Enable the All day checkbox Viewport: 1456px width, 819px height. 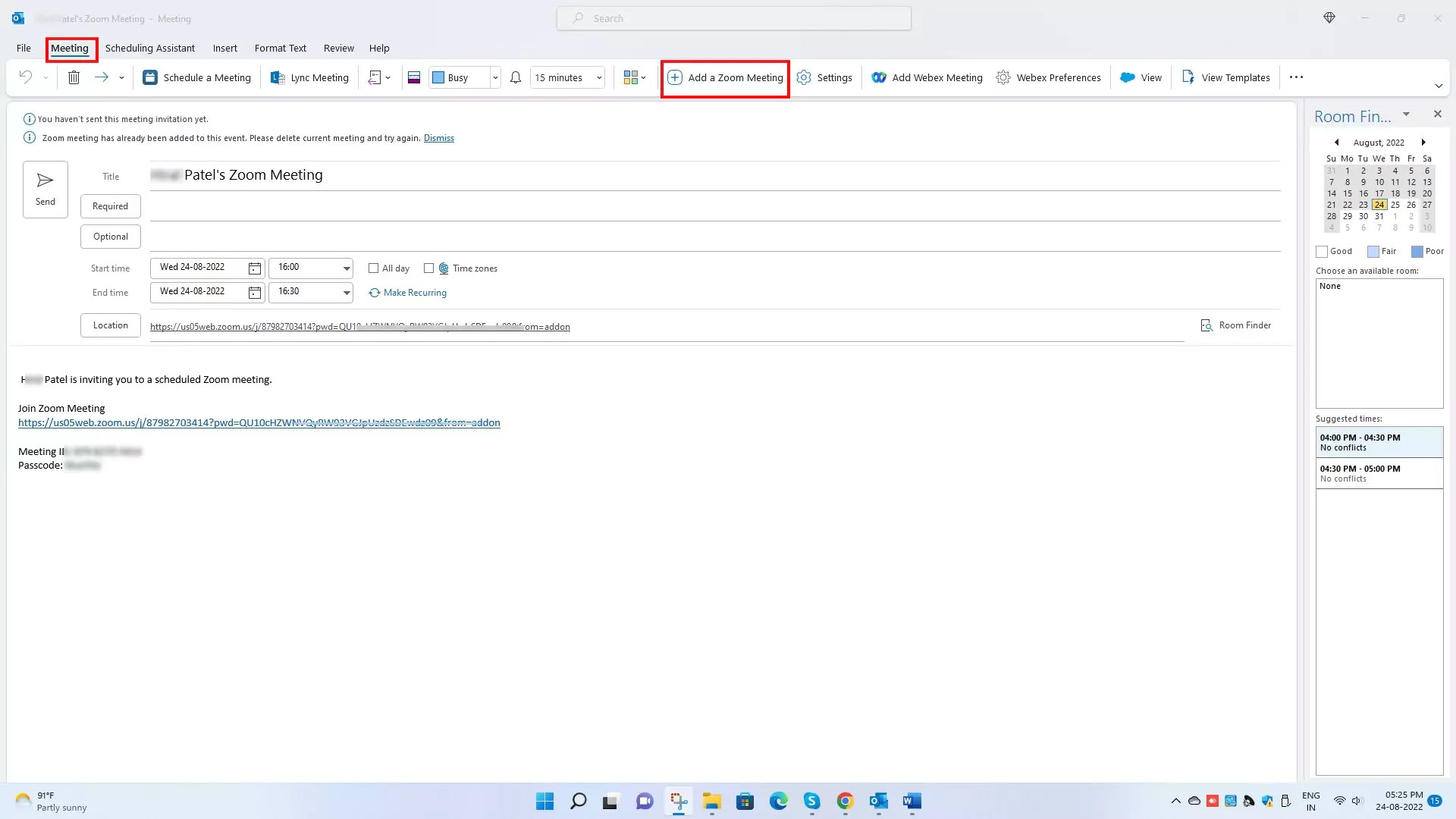tap(374, 268)
